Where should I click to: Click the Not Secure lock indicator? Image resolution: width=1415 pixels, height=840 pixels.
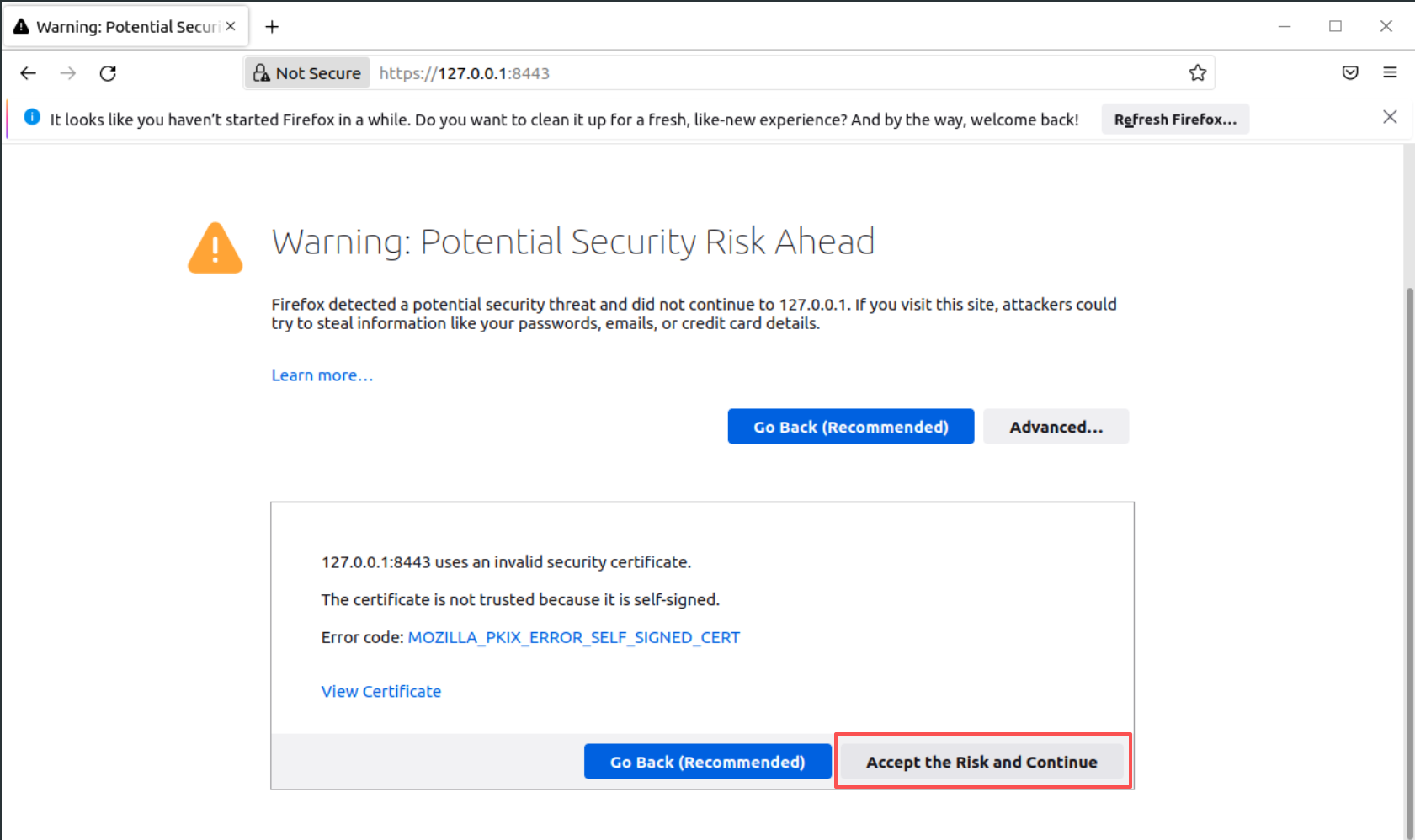[307, 73]
